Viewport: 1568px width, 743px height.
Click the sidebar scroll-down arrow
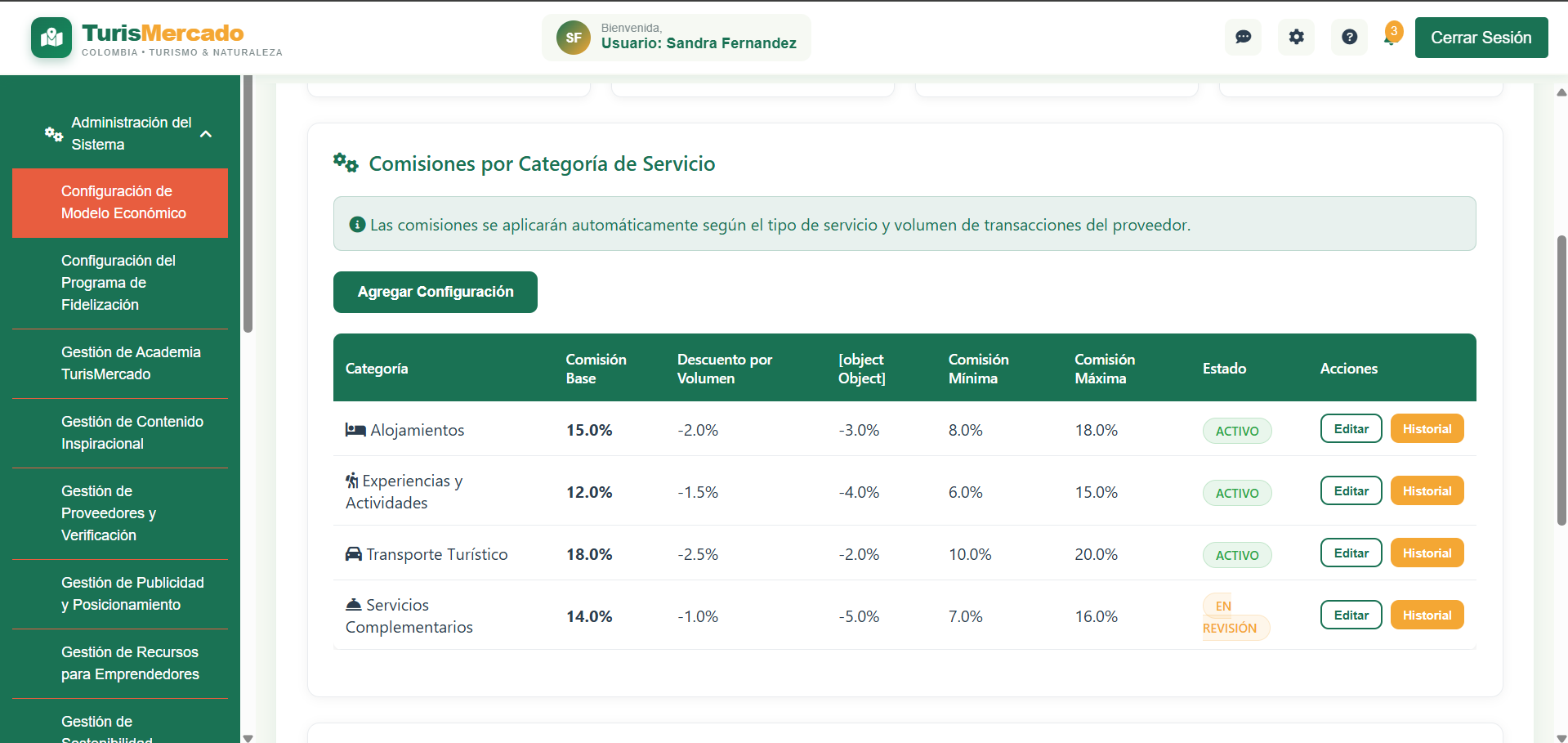pos(248,736)
